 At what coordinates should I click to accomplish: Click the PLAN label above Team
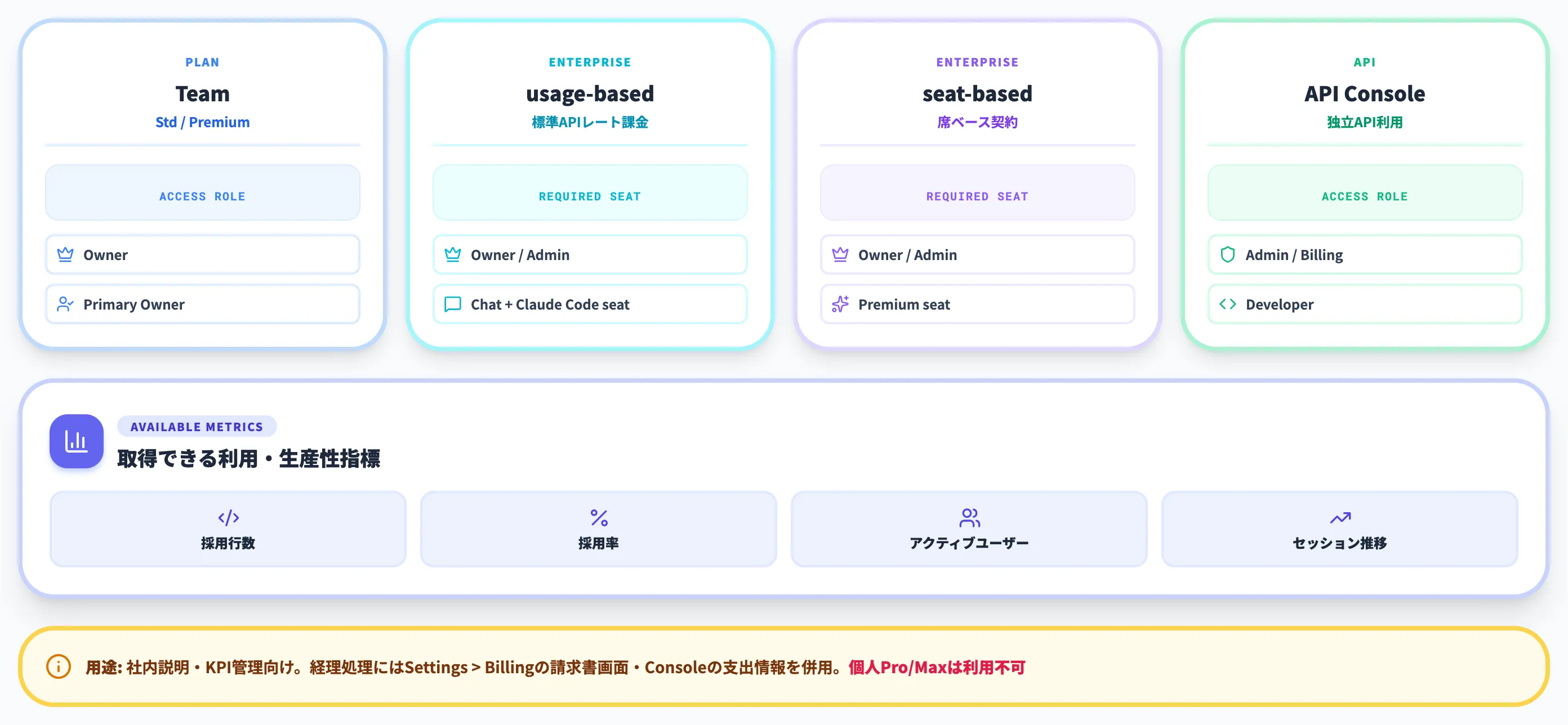pos(203,62)
